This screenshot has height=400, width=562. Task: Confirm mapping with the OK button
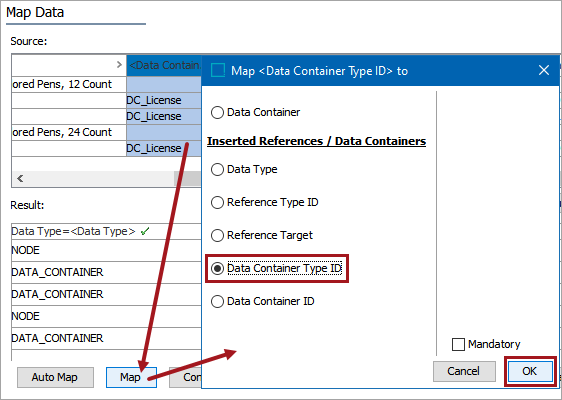tap(529, 371)
